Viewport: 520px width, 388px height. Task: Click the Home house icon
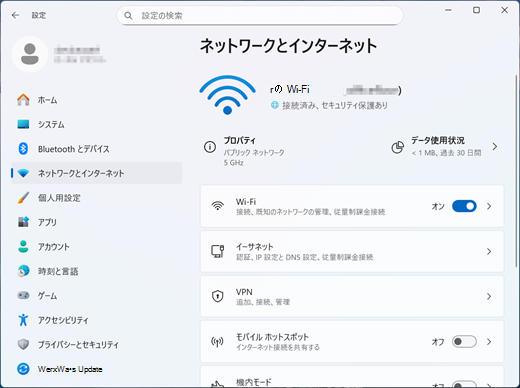[23, 100]
